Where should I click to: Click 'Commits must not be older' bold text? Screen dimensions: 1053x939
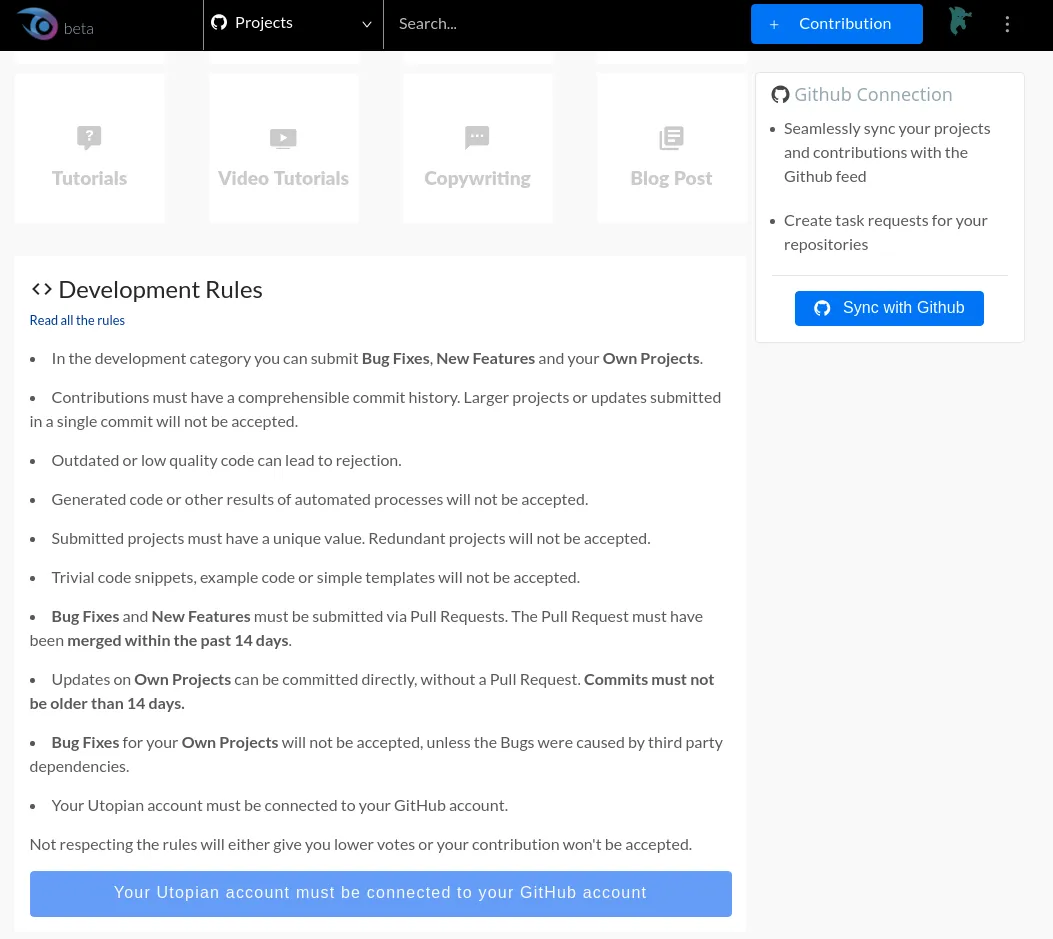point(371,692)
